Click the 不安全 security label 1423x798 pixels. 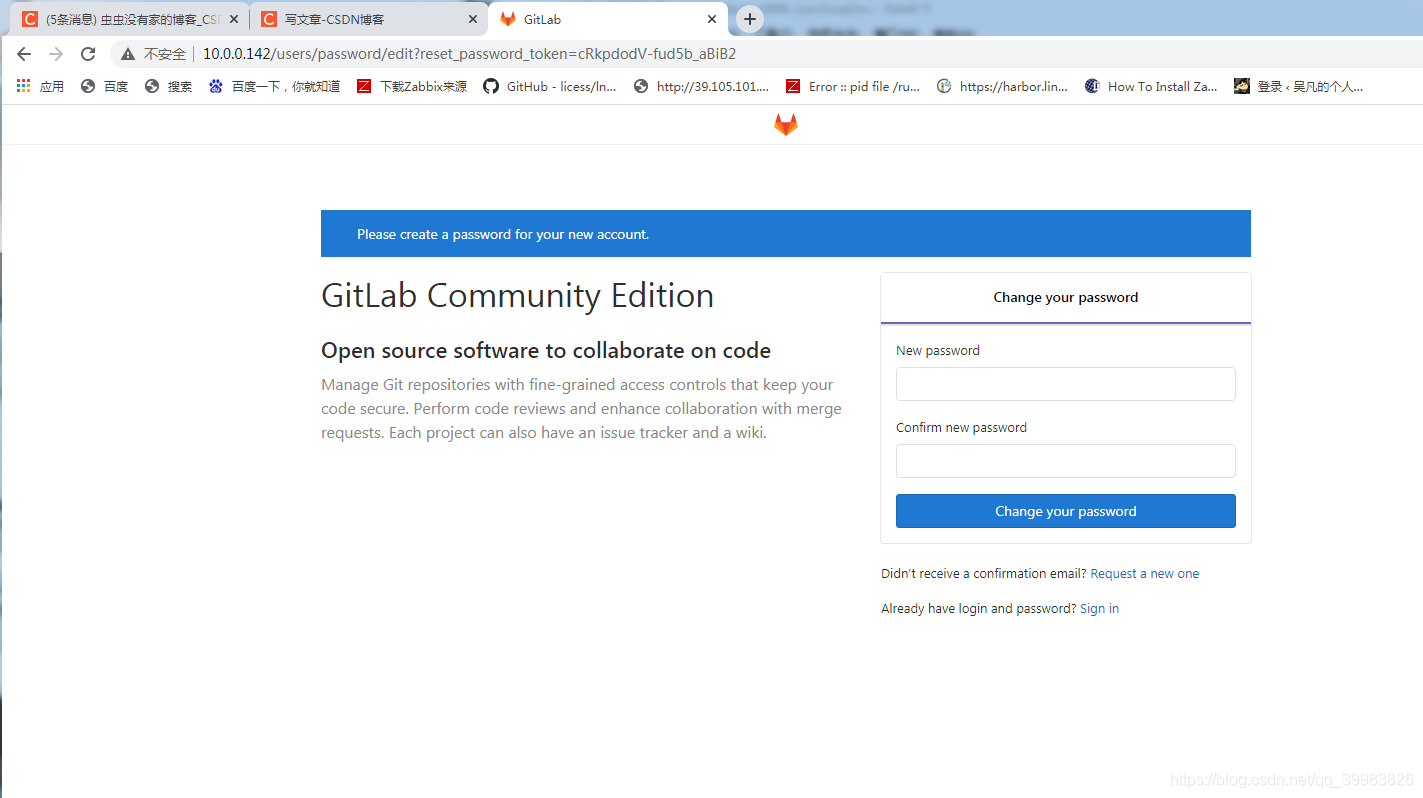point(164,54)
